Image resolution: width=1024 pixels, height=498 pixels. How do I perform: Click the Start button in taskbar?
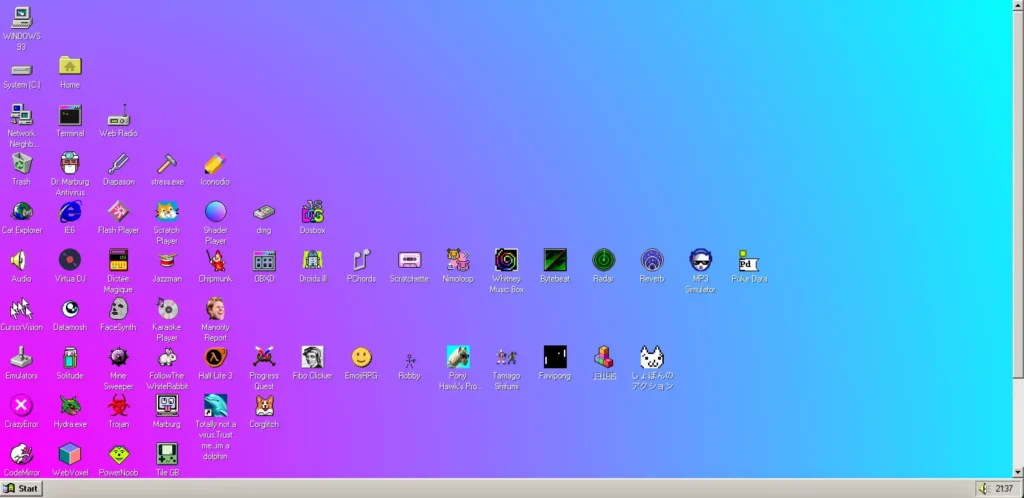(x=22, y=489)
